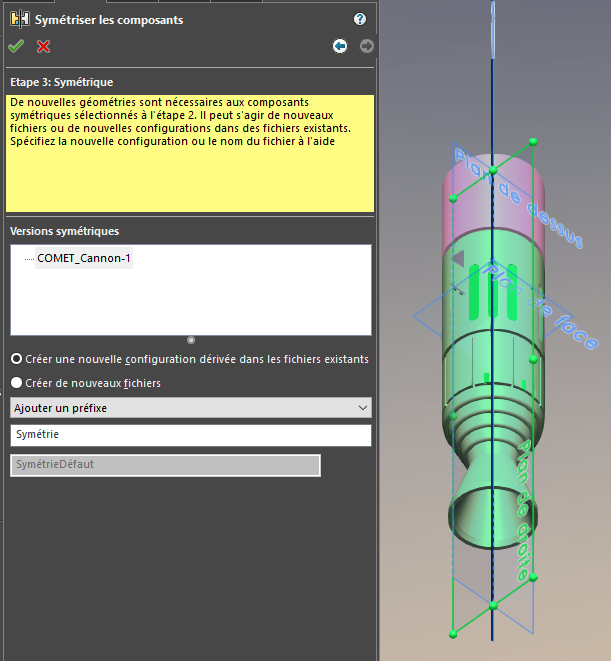Select the Plan de dessus label in viewport
This screenshot has height=661, width=611.
[x=519, y=198]
